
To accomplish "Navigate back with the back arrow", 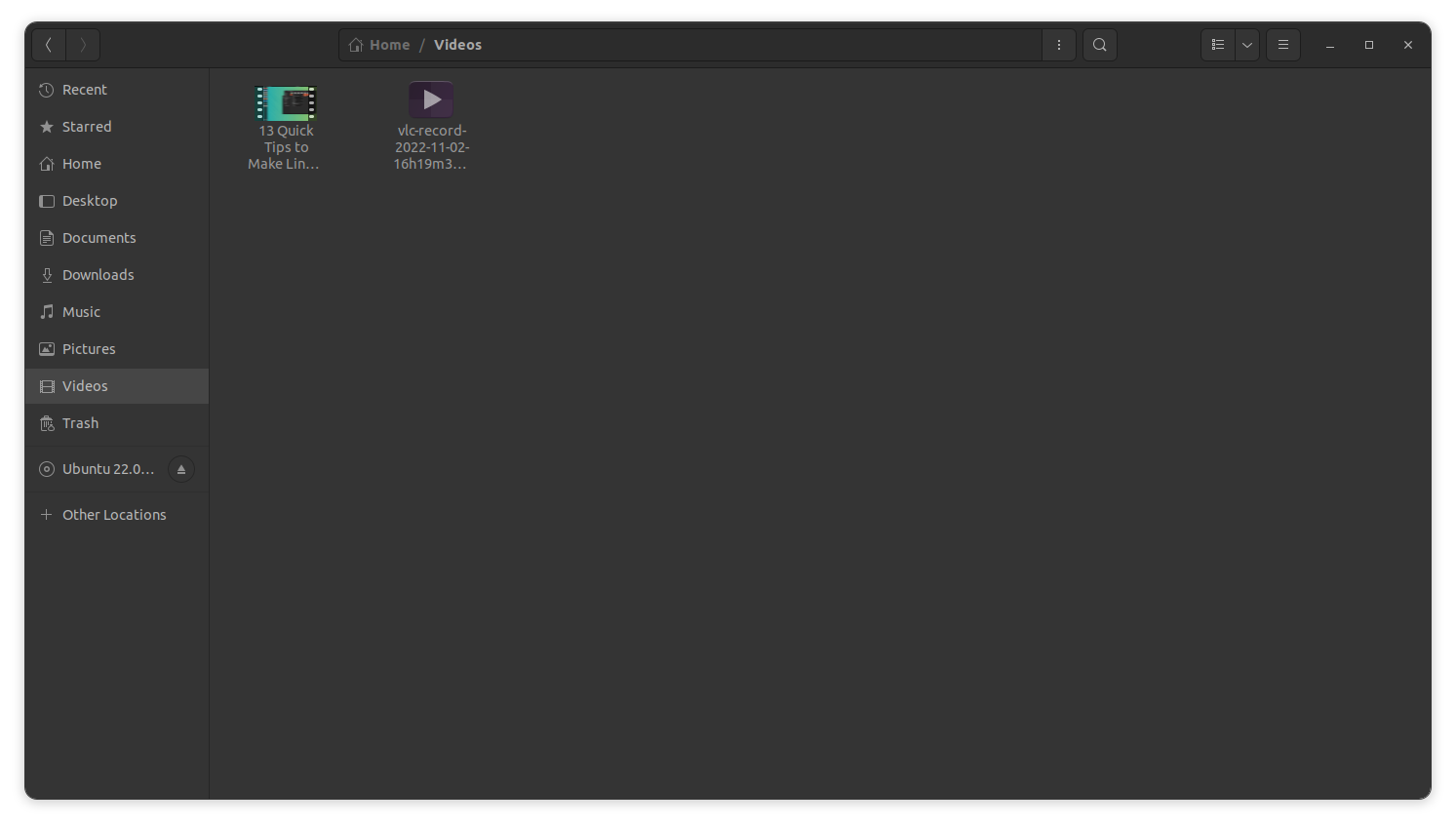I will point(49,44).
